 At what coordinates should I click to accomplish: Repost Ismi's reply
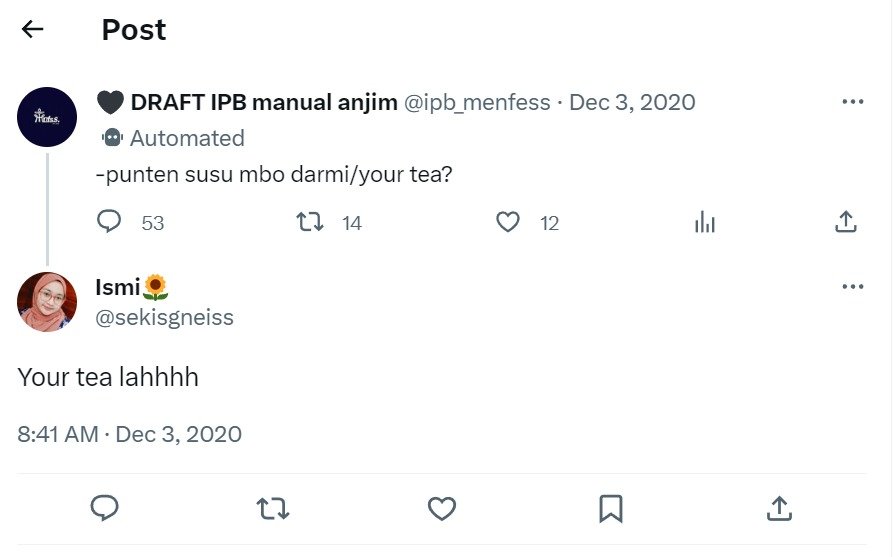[273, 509]
